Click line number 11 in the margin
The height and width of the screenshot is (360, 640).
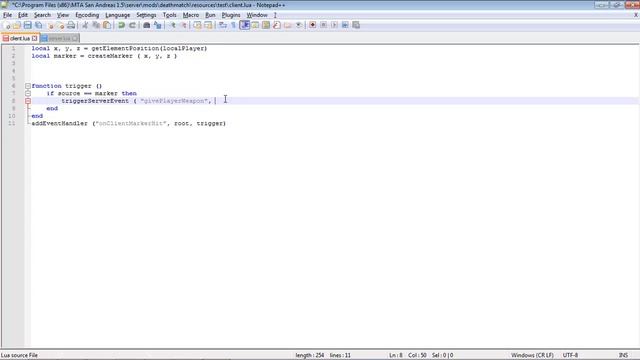(12, 123)
